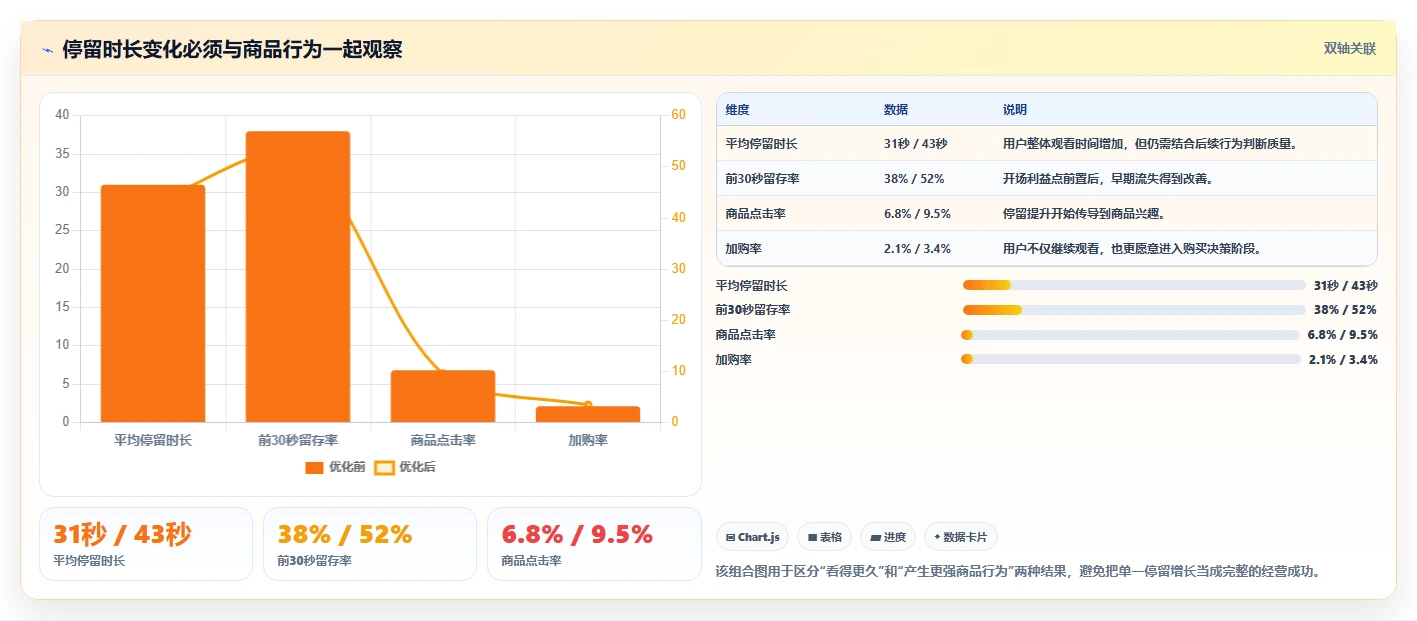1417x621 pixels.
Task: Click the line point above 加购率 bar
Action: [x=588, y=405]
